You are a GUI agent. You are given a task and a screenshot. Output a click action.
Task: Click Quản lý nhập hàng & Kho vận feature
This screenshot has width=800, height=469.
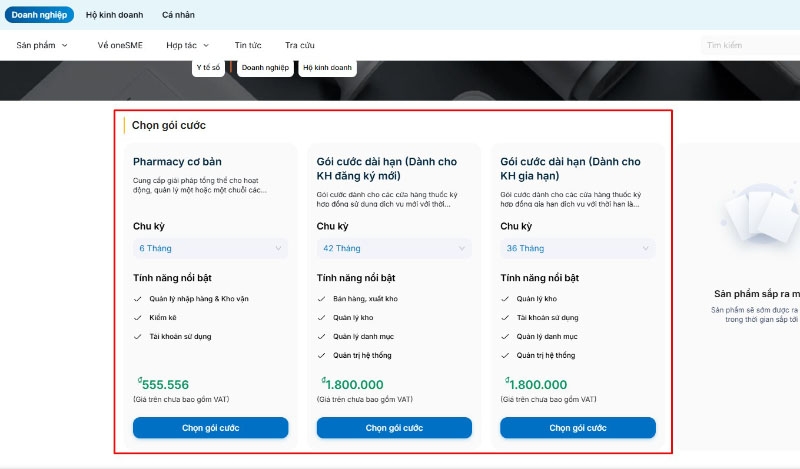point(198,299)
